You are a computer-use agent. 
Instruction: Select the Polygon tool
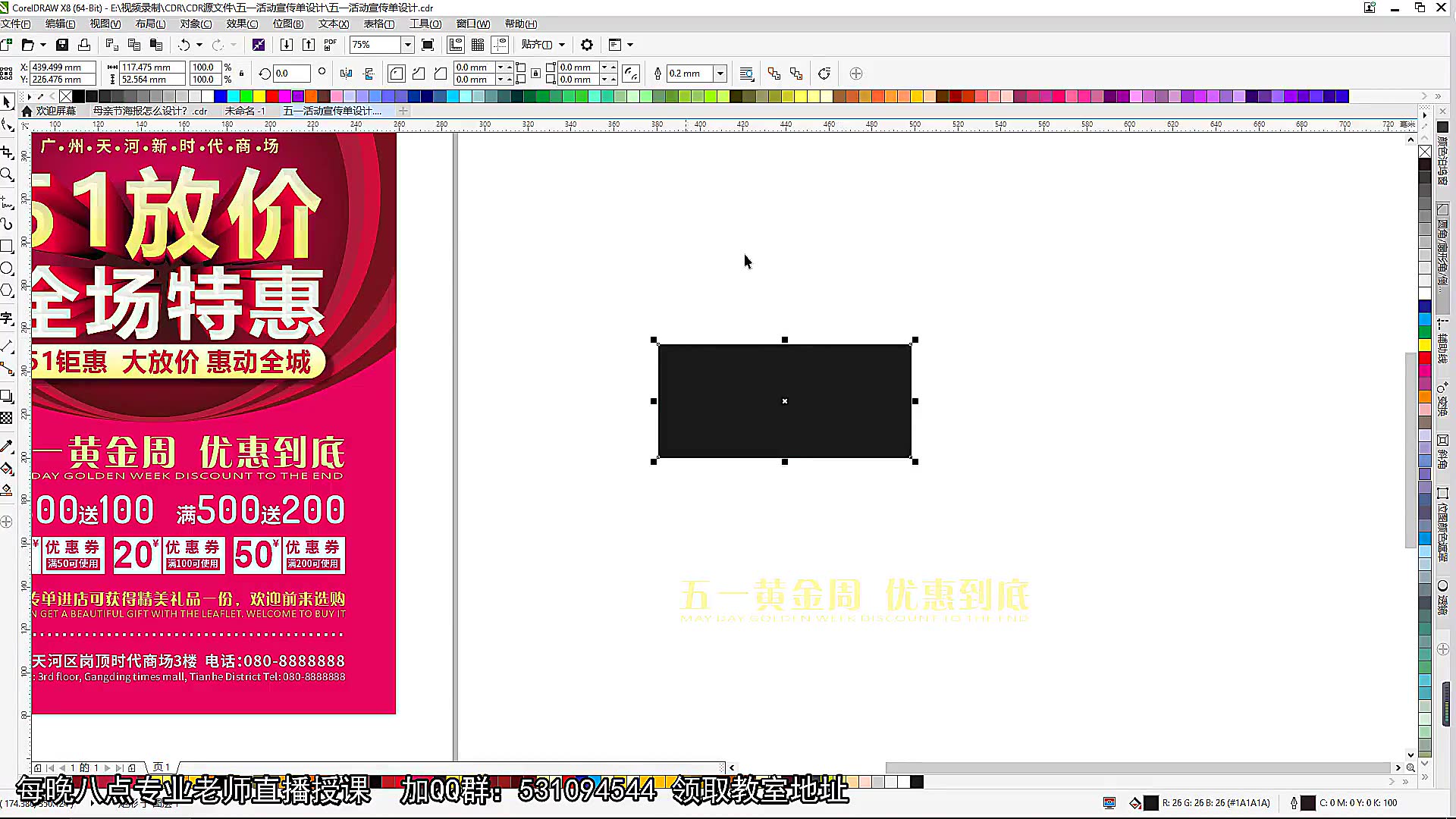7,290
